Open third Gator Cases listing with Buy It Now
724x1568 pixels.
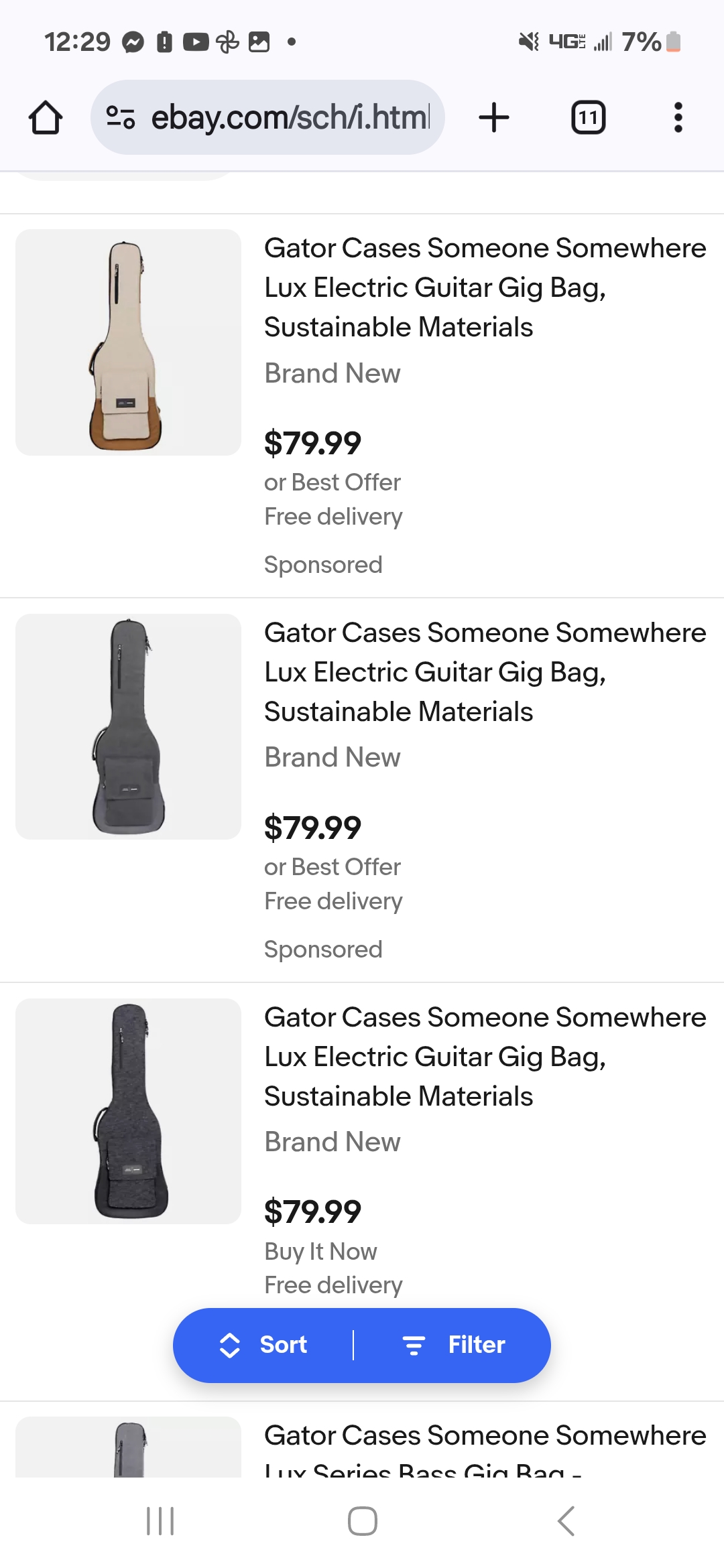(x=485, y=1057)
